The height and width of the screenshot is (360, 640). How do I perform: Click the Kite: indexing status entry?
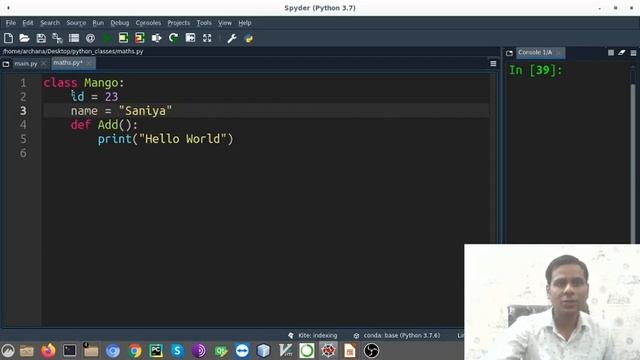point(313,335)
